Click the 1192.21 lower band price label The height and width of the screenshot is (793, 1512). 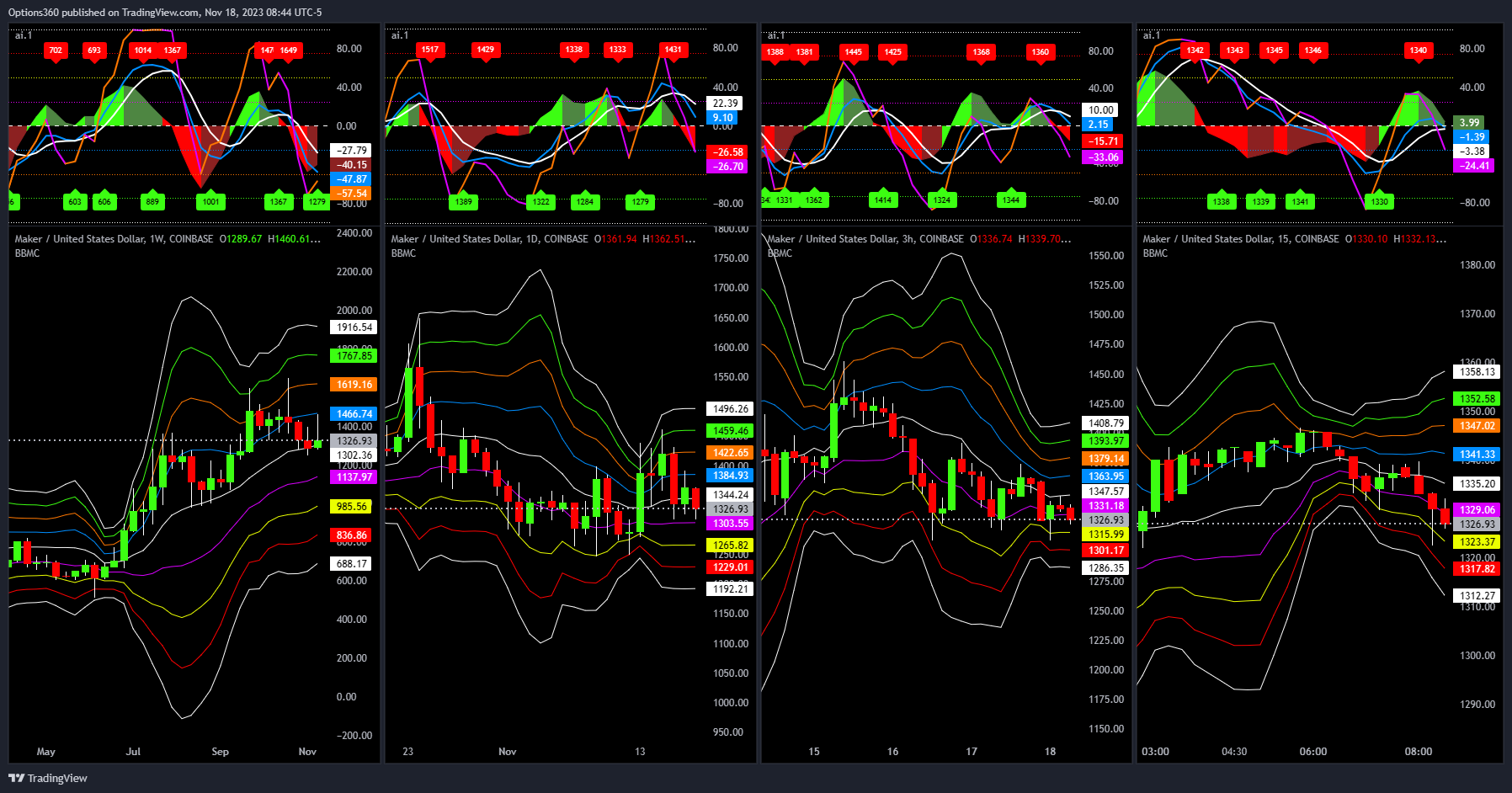(730, 589)
